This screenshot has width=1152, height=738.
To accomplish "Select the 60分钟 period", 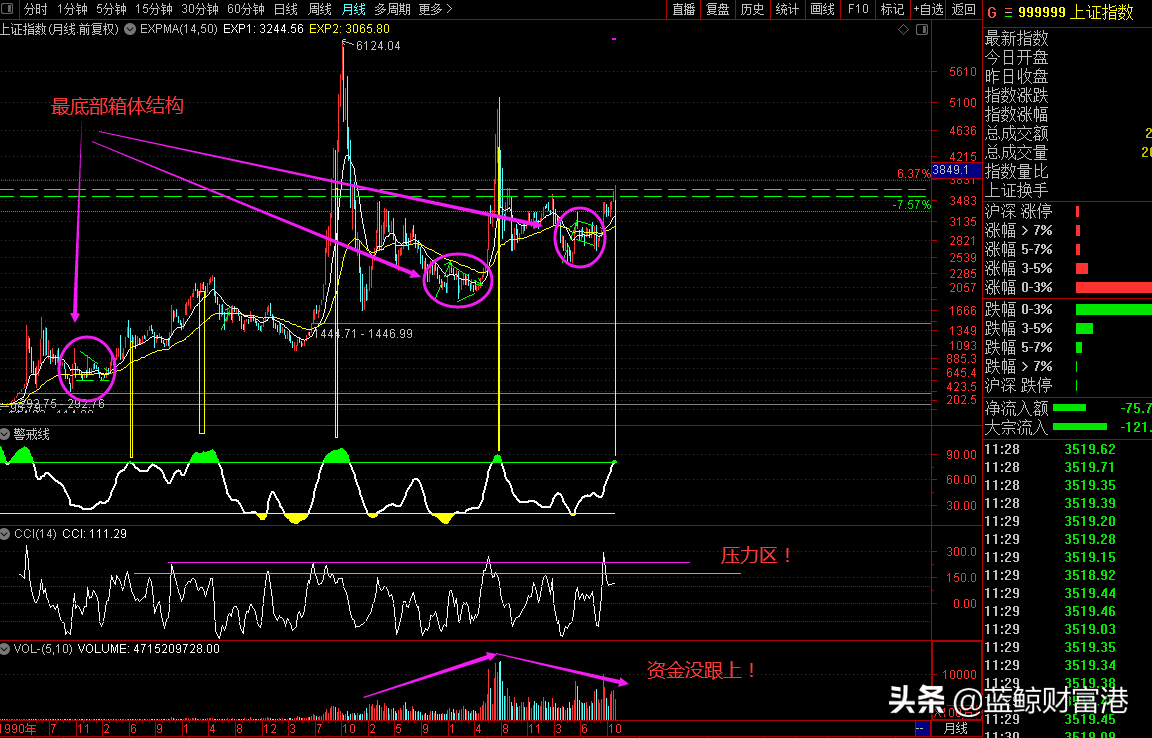I will 245,9.
